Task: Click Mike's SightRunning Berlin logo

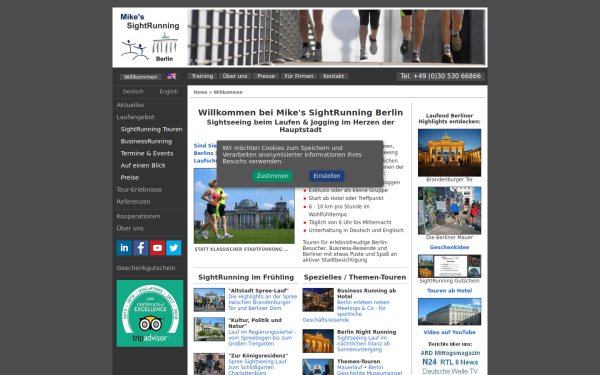Action: pos(150,38)
